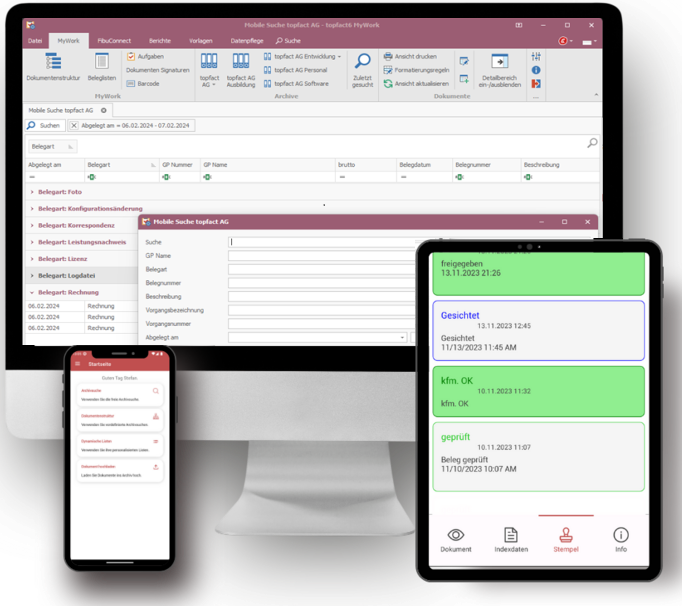Click the Suchen button
Viewport: 682px width, 606px height.
pos(44,125)
